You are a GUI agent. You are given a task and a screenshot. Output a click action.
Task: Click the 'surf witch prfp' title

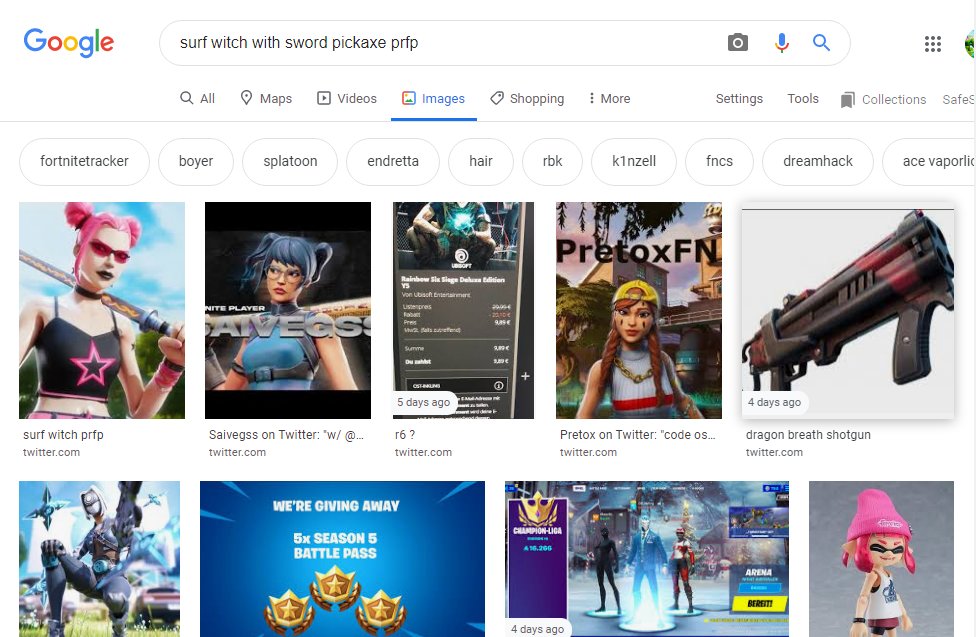(x=63, y=435)
